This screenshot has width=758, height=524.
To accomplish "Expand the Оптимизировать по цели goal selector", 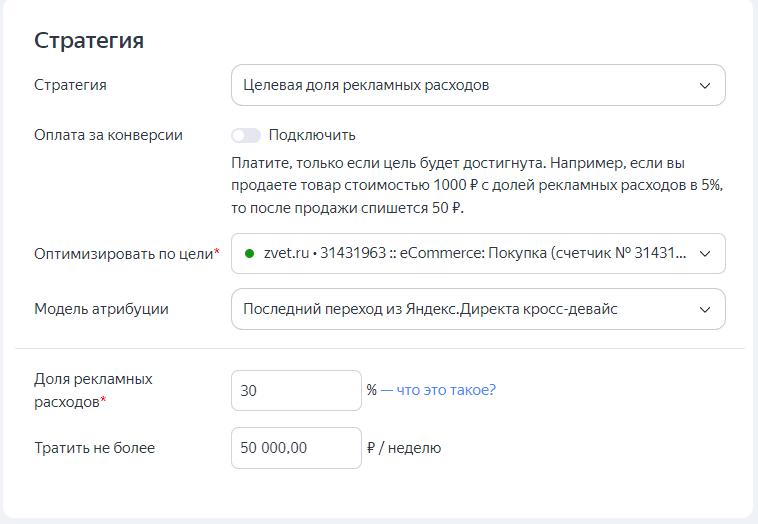I will click(x=478, y=253).
